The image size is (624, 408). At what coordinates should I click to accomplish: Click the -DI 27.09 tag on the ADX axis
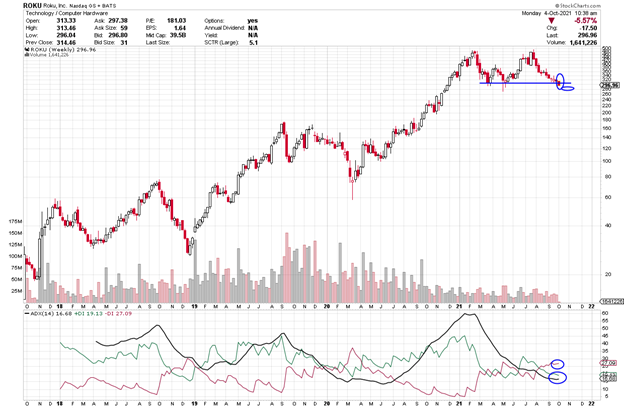pyautogui.click(x=609, y=363)
